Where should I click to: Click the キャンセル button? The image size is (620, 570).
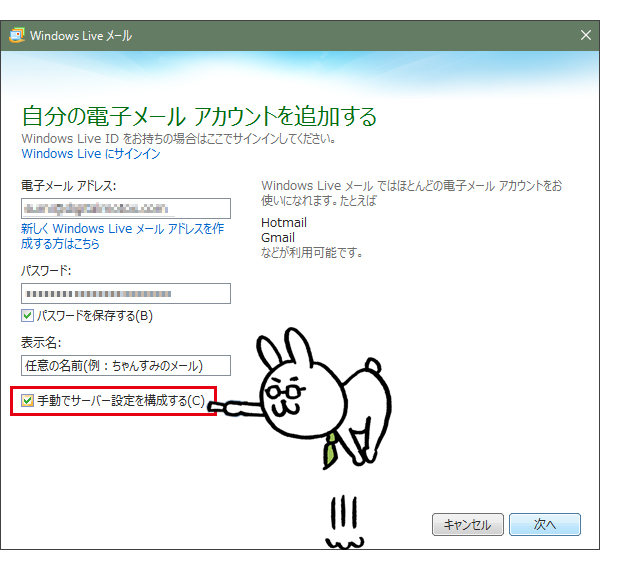pyautogui.click(x=468, y=525)
